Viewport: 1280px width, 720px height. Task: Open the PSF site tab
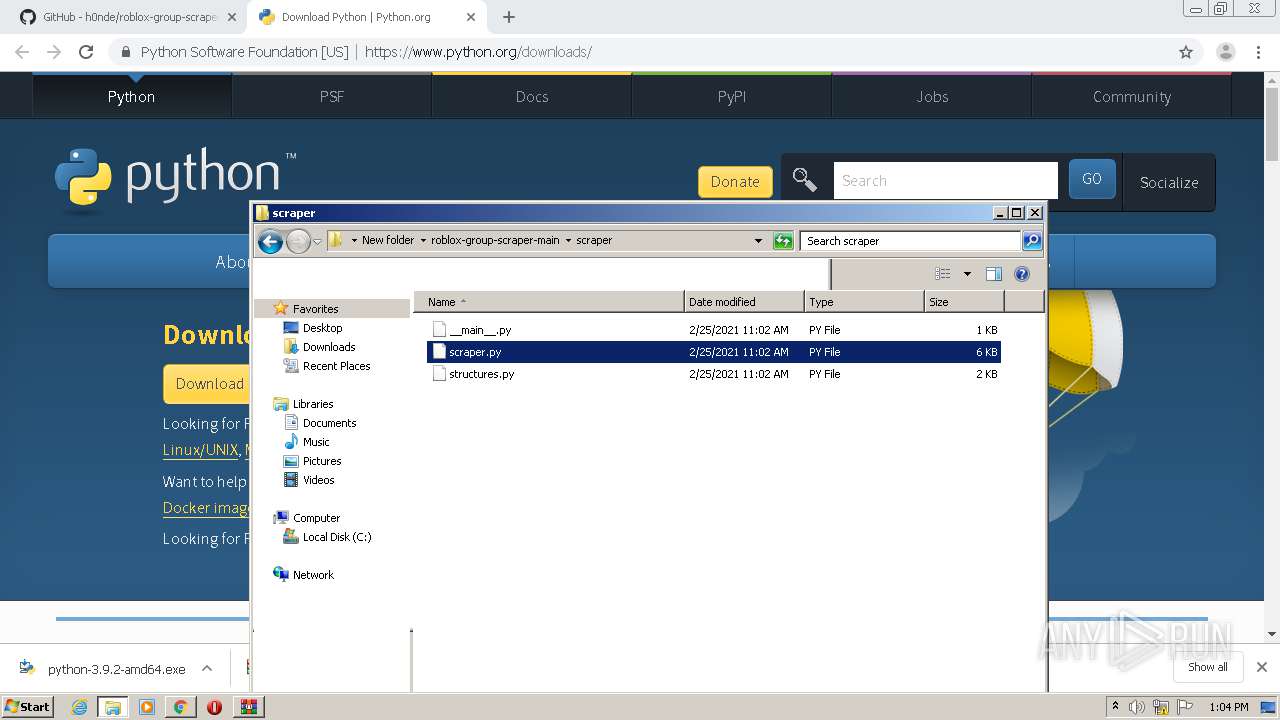coord(332,96)
